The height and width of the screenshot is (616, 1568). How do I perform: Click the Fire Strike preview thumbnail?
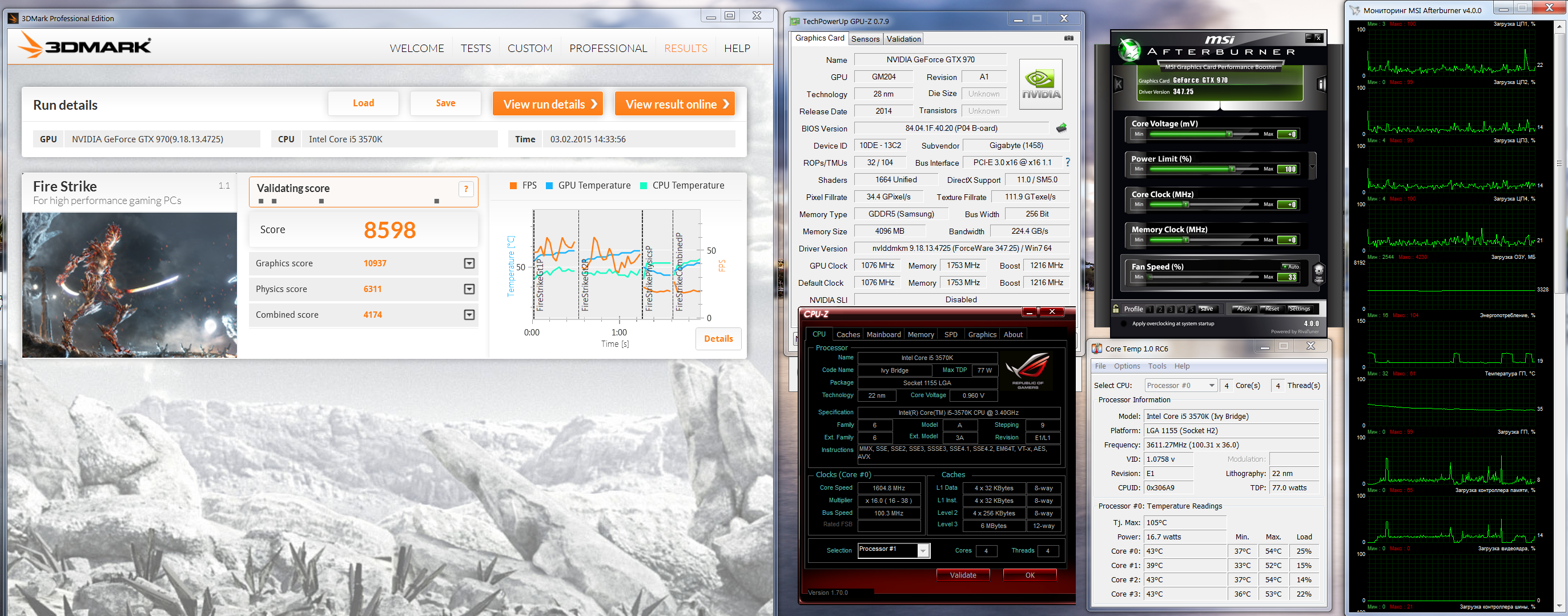point(130,285)
